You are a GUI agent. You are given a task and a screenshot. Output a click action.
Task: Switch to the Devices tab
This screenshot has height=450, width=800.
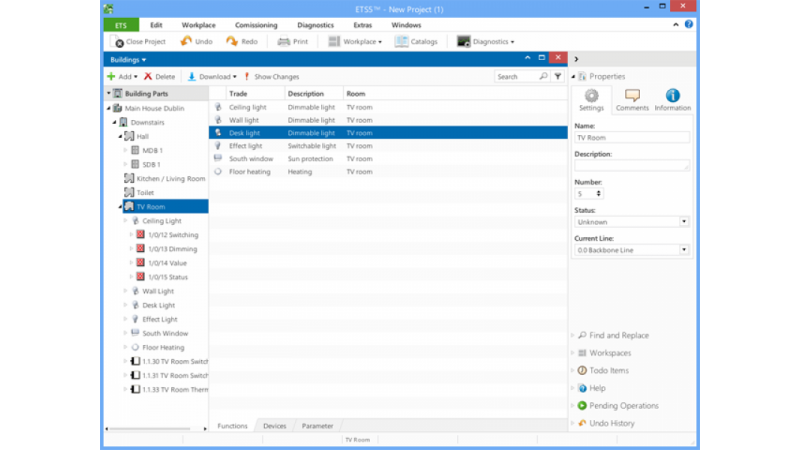pyautogui.click(x=274, y=426)
